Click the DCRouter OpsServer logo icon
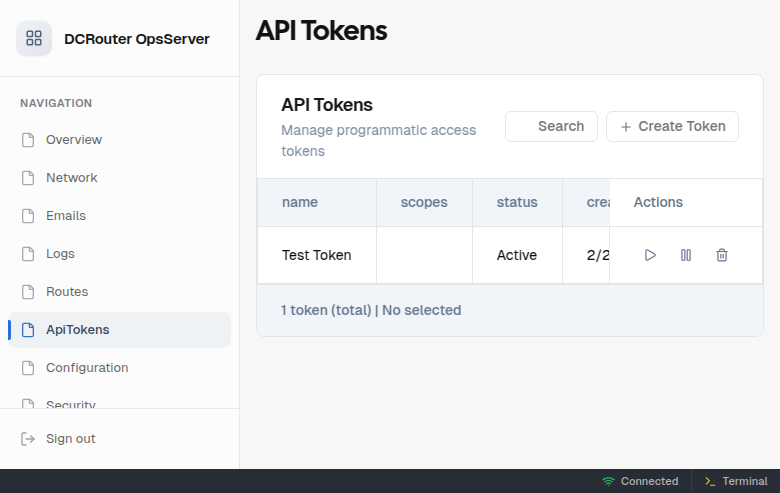The height and width of the screenshot is (493, 780). tap(34, 39)
